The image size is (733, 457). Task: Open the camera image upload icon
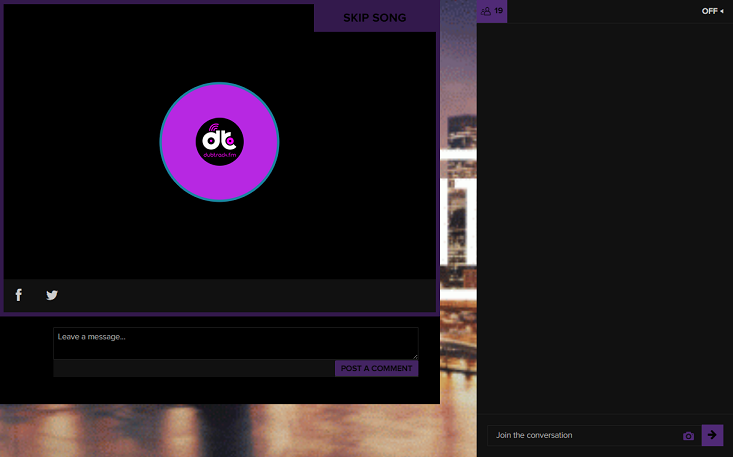tap(688, 436)
